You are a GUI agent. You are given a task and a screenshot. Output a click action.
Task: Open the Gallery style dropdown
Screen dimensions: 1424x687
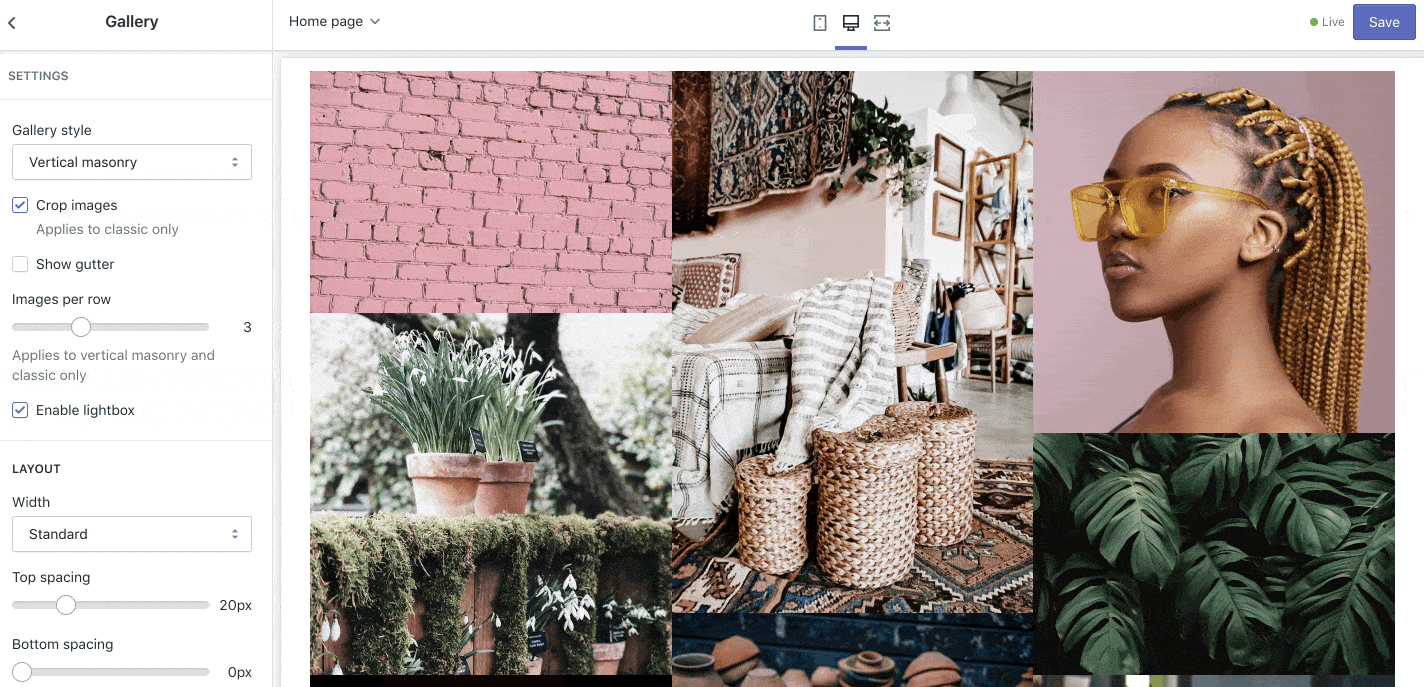tap(132, 162)
